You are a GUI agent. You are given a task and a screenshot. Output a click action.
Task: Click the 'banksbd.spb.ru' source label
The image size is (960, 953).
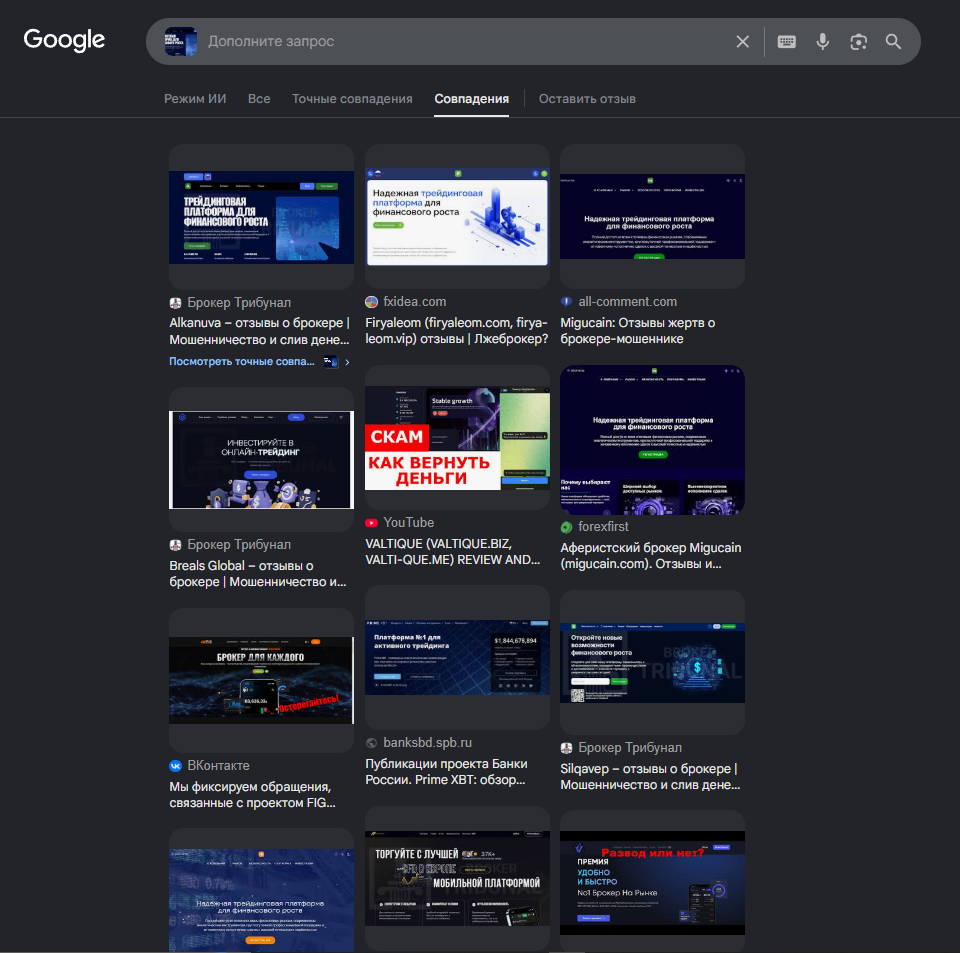[x=427, y=743]
